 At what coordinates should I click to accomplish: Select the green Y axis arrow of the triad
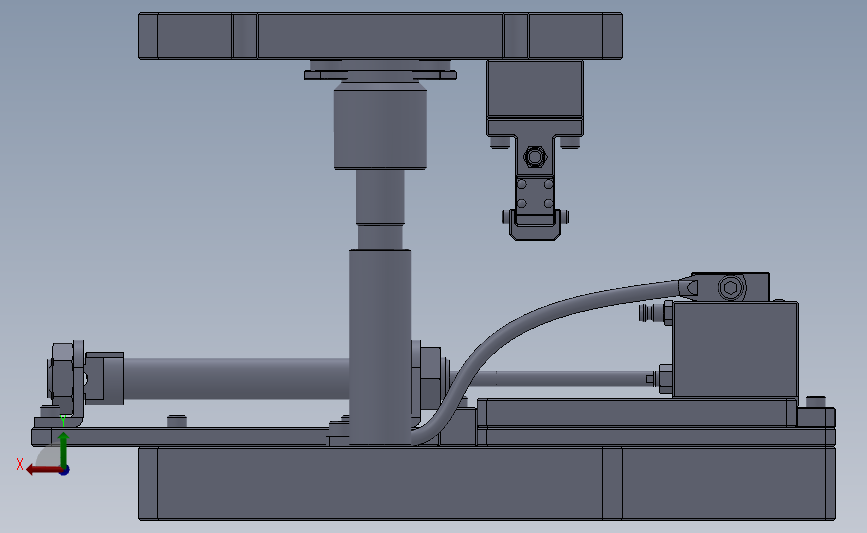click(x=63, y=450)
